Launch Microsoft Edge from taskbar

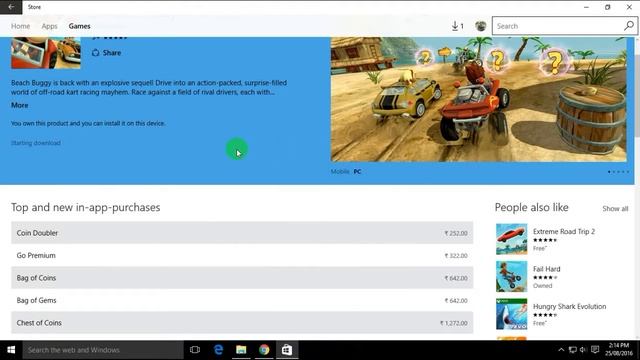[218, 350]
